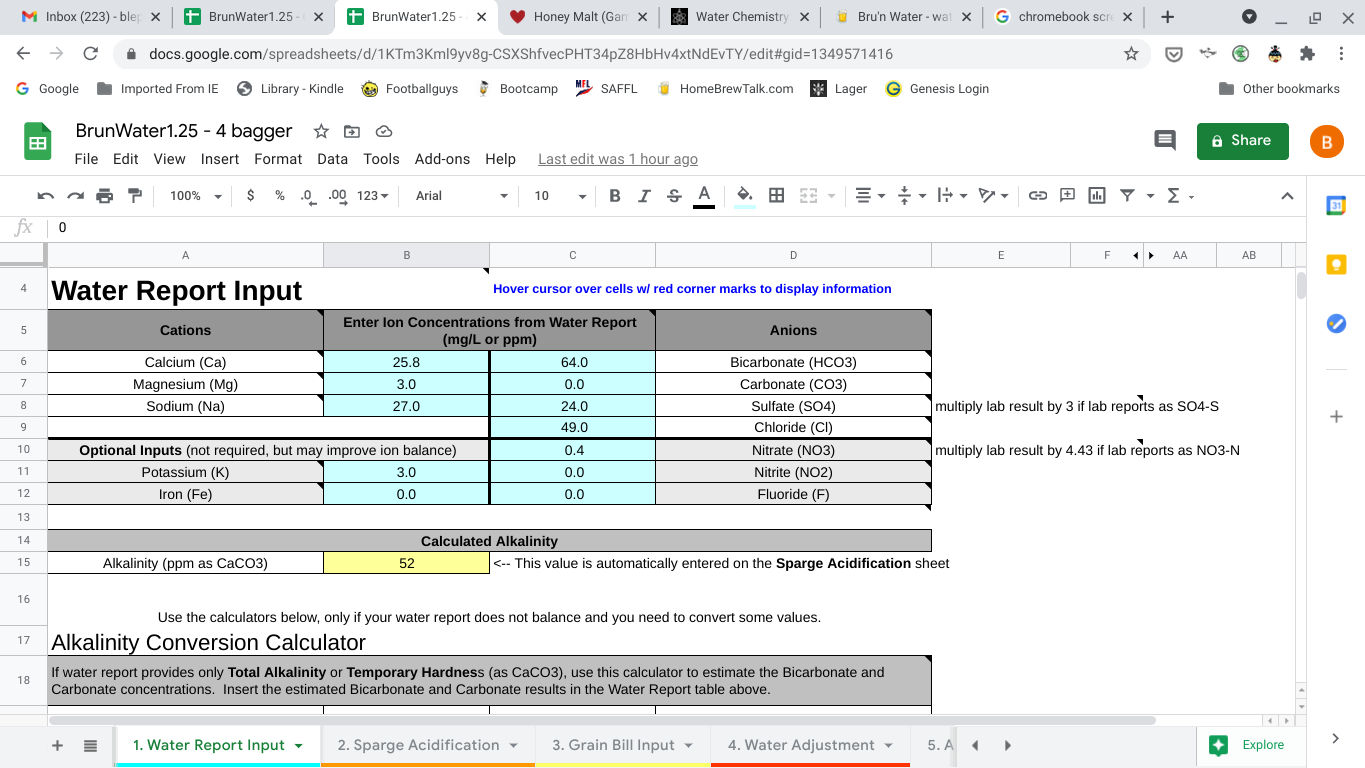Image resolution: width=1365 pixels, height=768 pixels.
Task: Open text color picker
Action: pos(704,196)
